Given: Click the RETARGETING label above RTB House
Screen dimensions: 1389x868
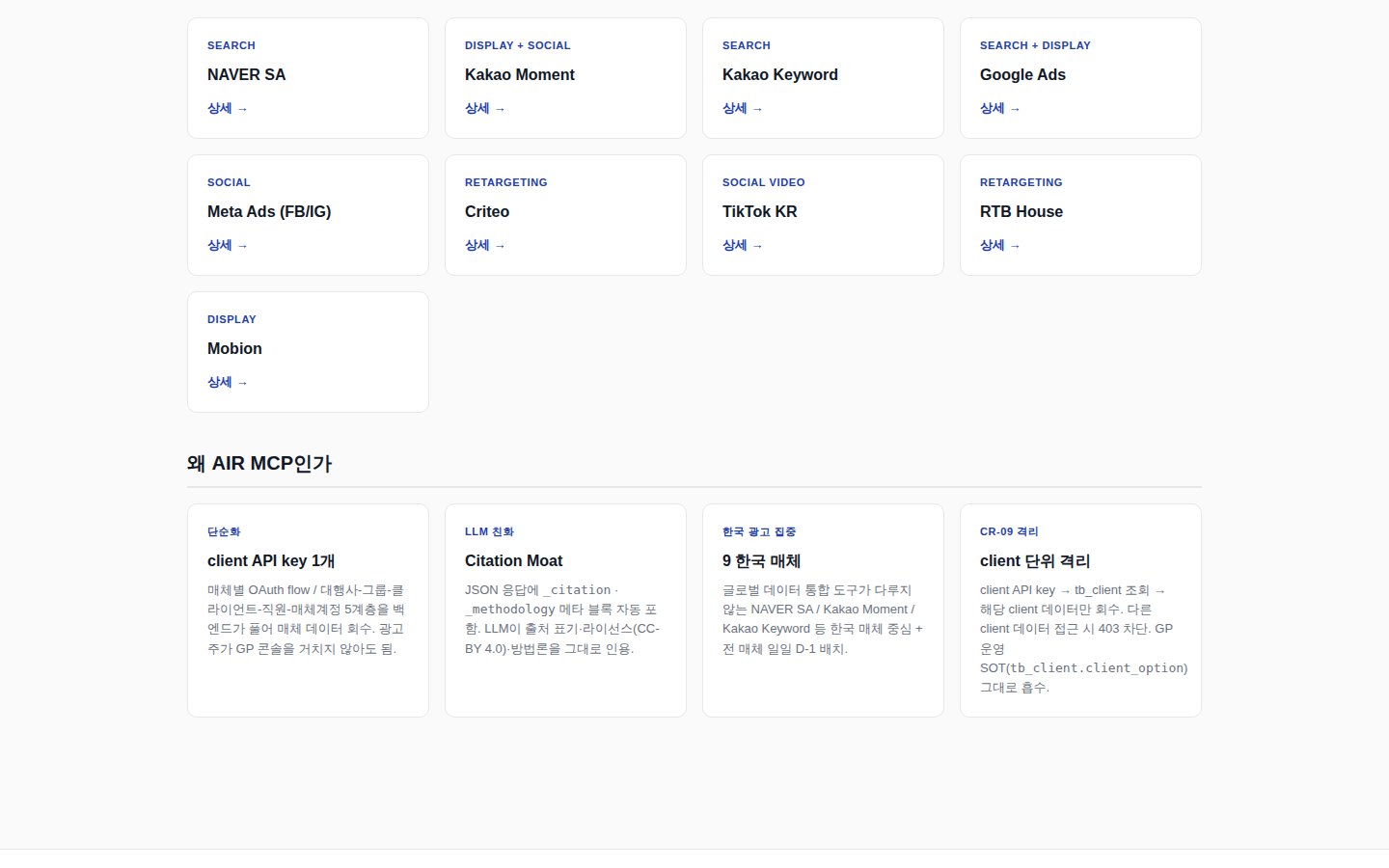Looking at the screenshot, I should point(1021,182).
